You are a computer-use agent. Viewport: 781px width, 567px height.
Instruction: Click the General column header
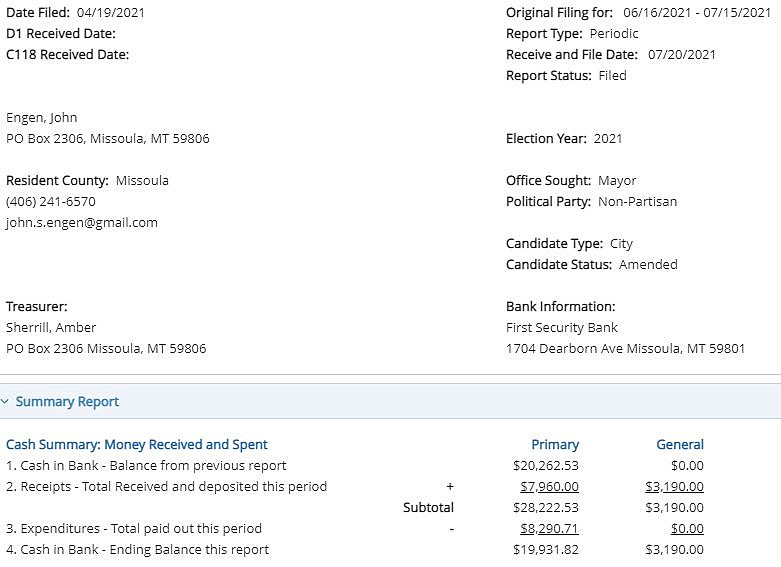[x=680, y=444]
